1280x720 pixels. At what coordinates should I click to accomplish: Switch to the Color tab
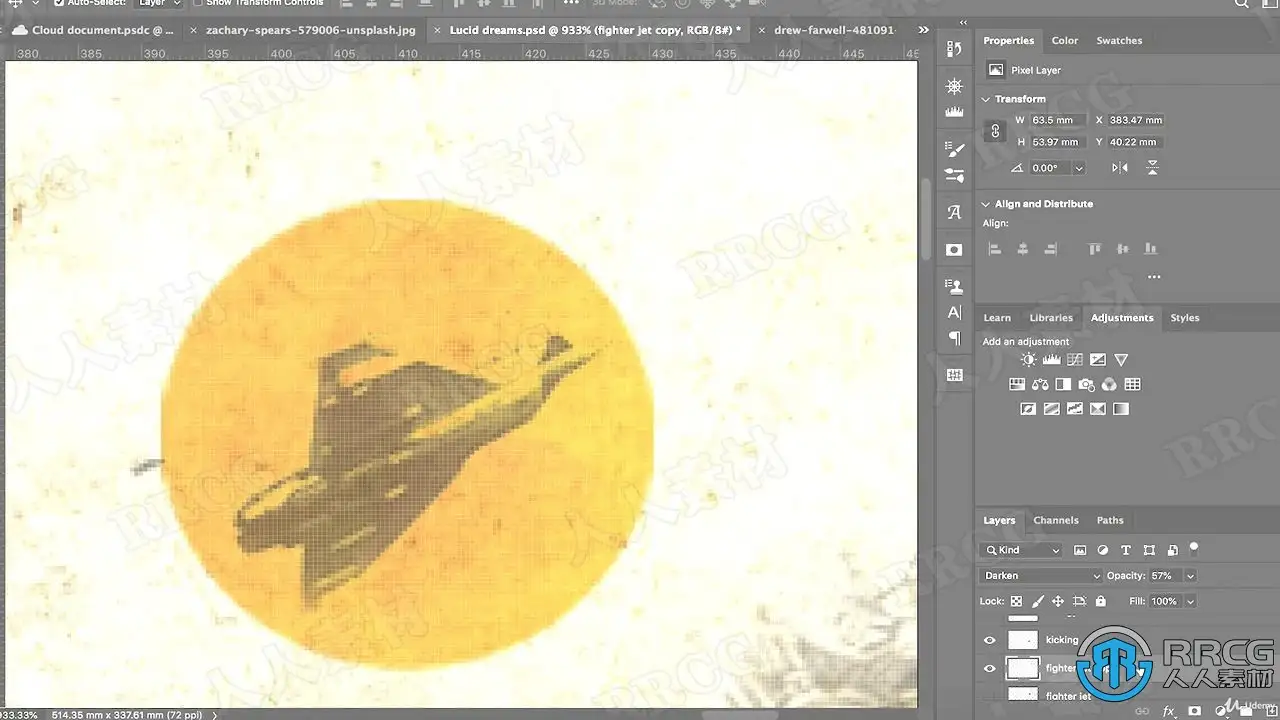pyautogui.click(x=1064, y=41)
